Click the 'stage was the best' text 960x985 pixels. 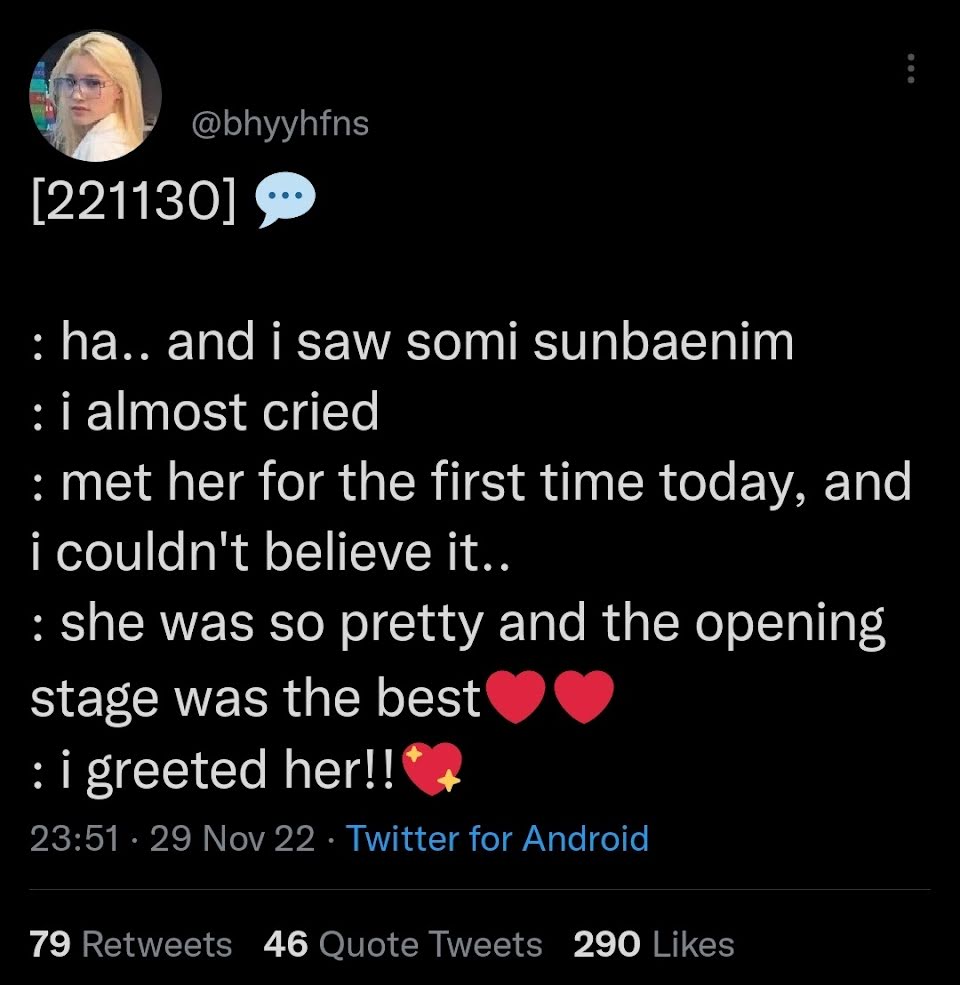[x=256, y=697]
